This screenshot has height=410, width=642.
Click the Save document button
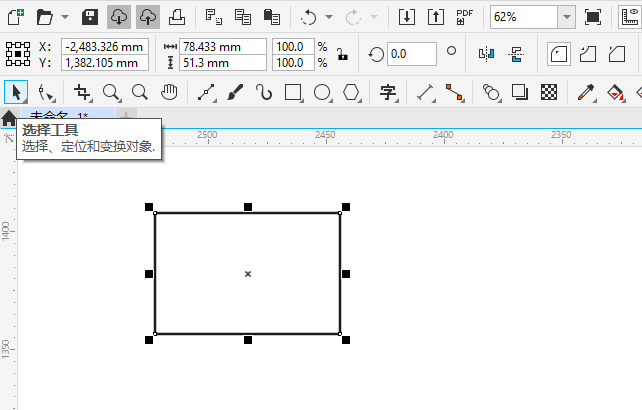point(90,17)
